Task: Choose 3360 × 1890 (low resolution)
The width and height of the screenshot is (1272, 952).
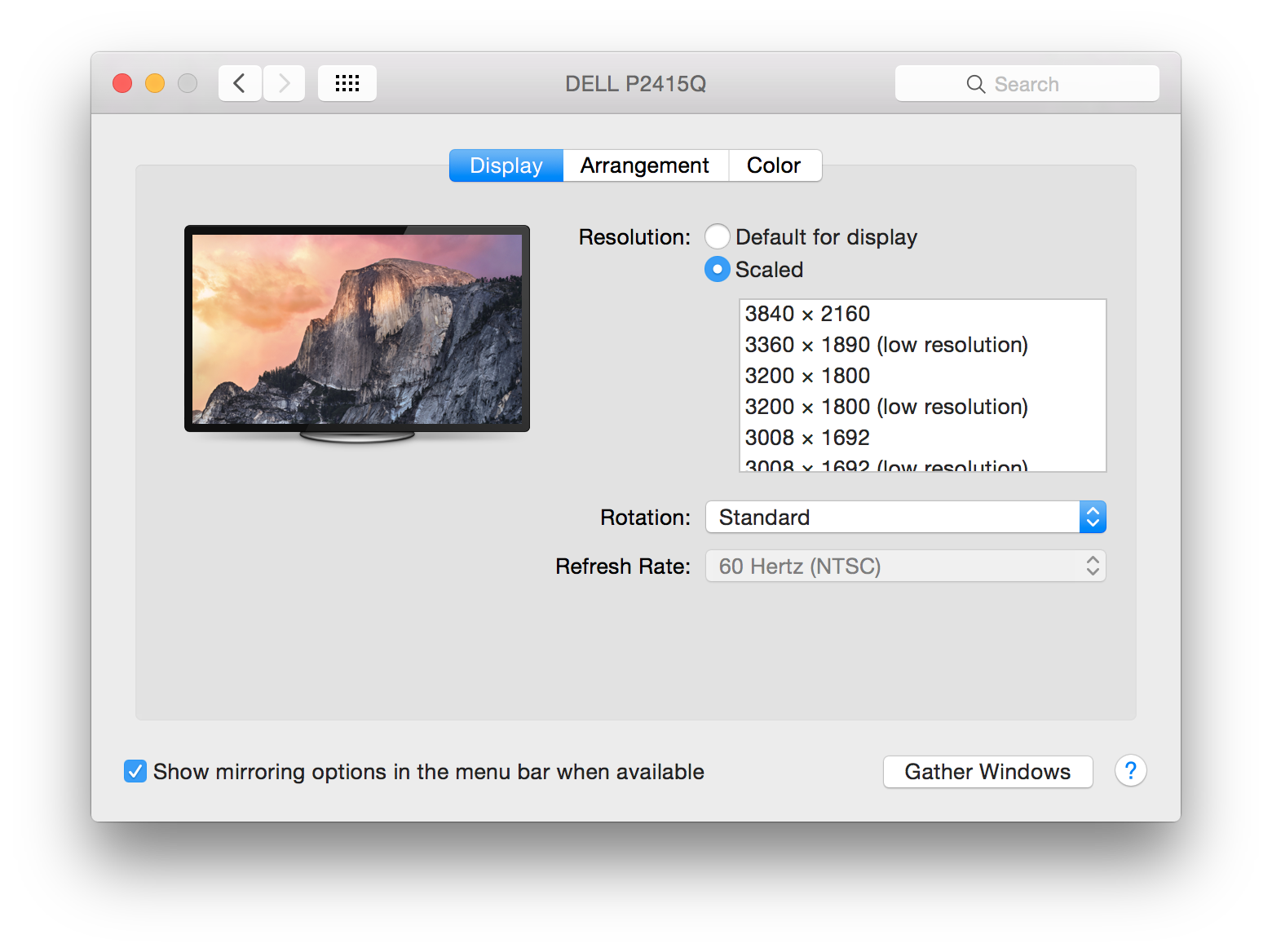Action: coord(886,345)
